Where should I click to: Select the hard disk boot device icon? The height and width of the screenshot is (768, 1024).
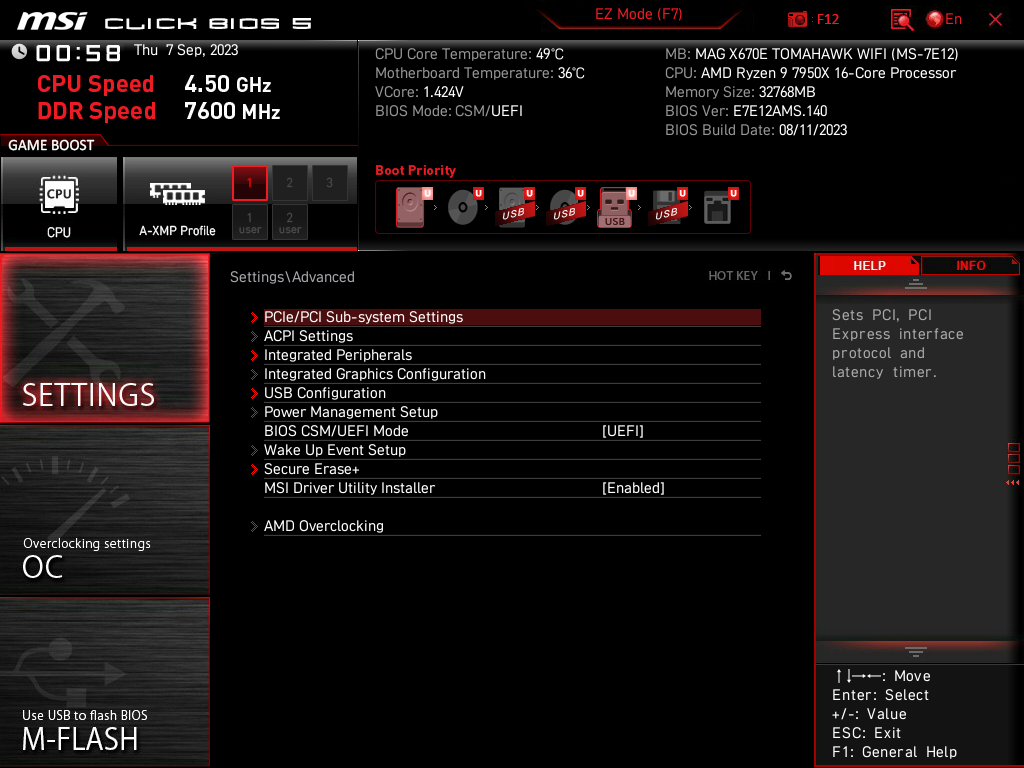(x=412, y=207)
